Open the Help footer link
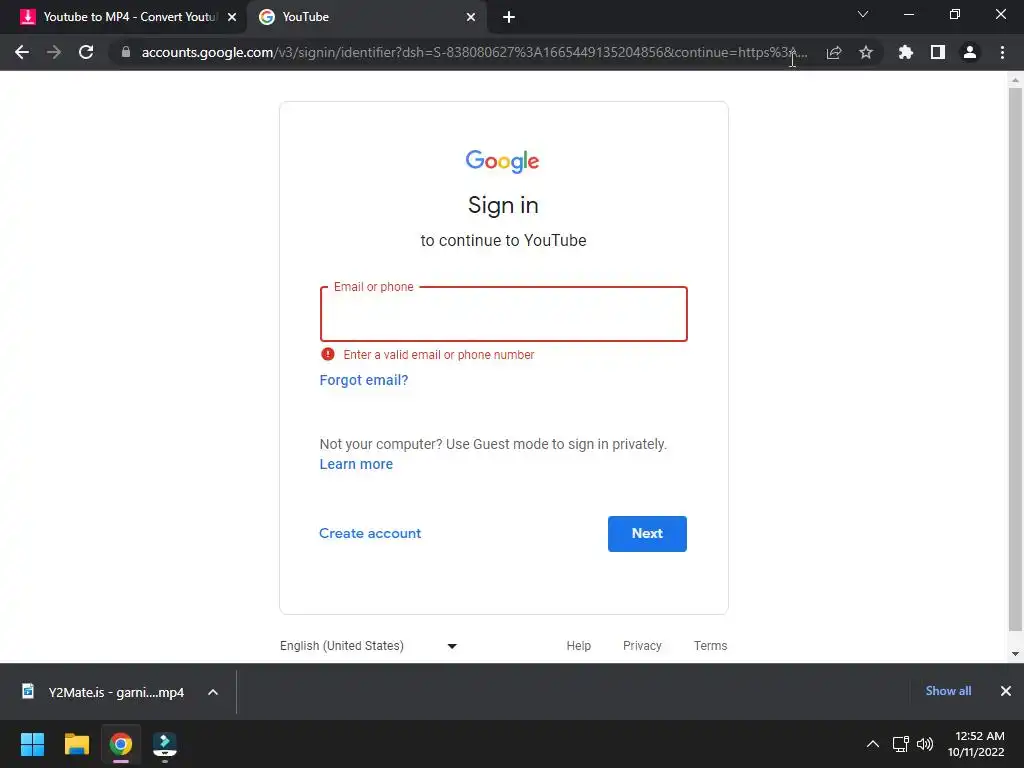Screen dimensions: 1024x768 (x=579, y=646)
